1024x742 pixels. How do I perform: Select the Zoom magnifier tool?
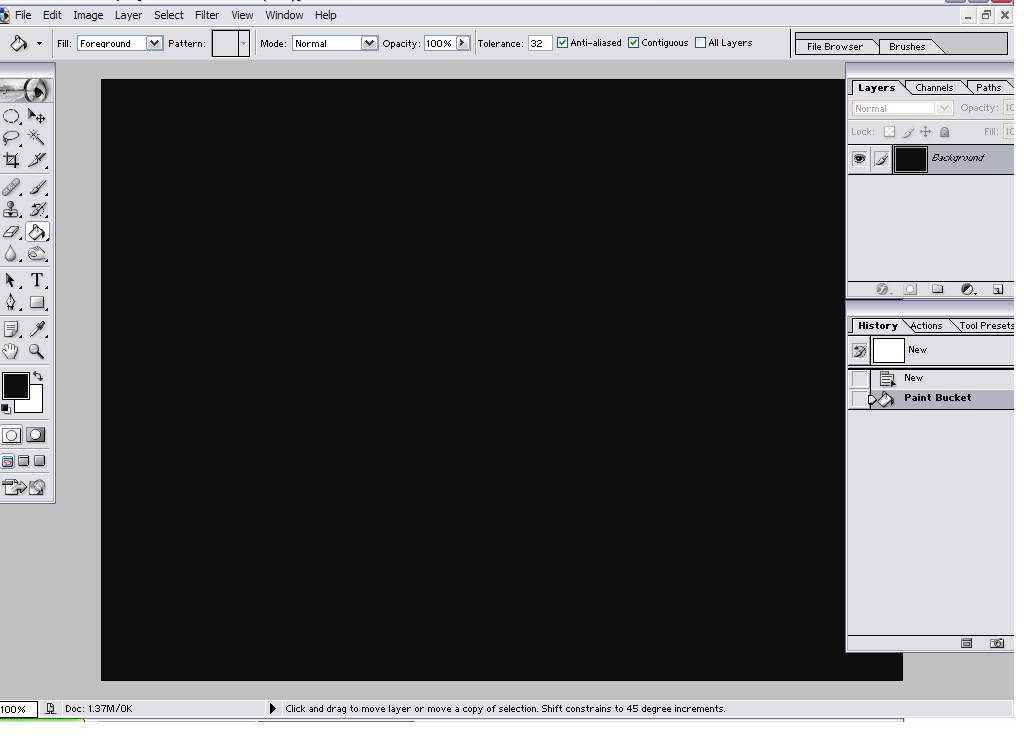pyautogui.click(x=37, y=351)
